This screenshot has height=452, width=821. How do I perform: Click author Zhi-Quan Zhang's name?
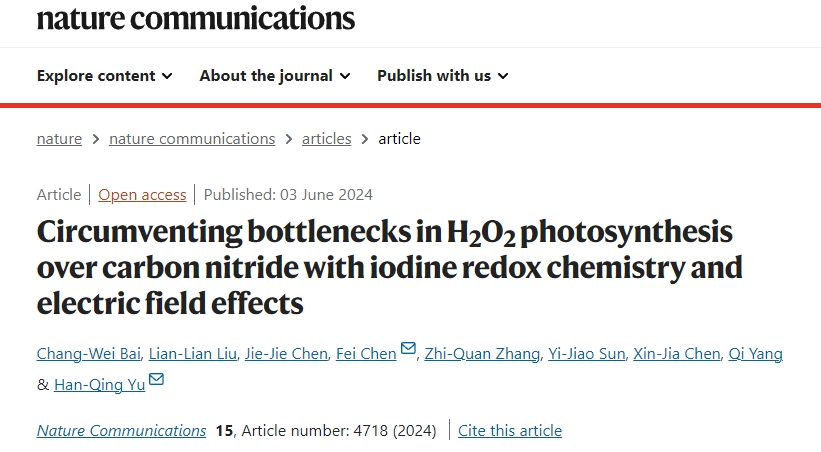click(x=482, y=354)
